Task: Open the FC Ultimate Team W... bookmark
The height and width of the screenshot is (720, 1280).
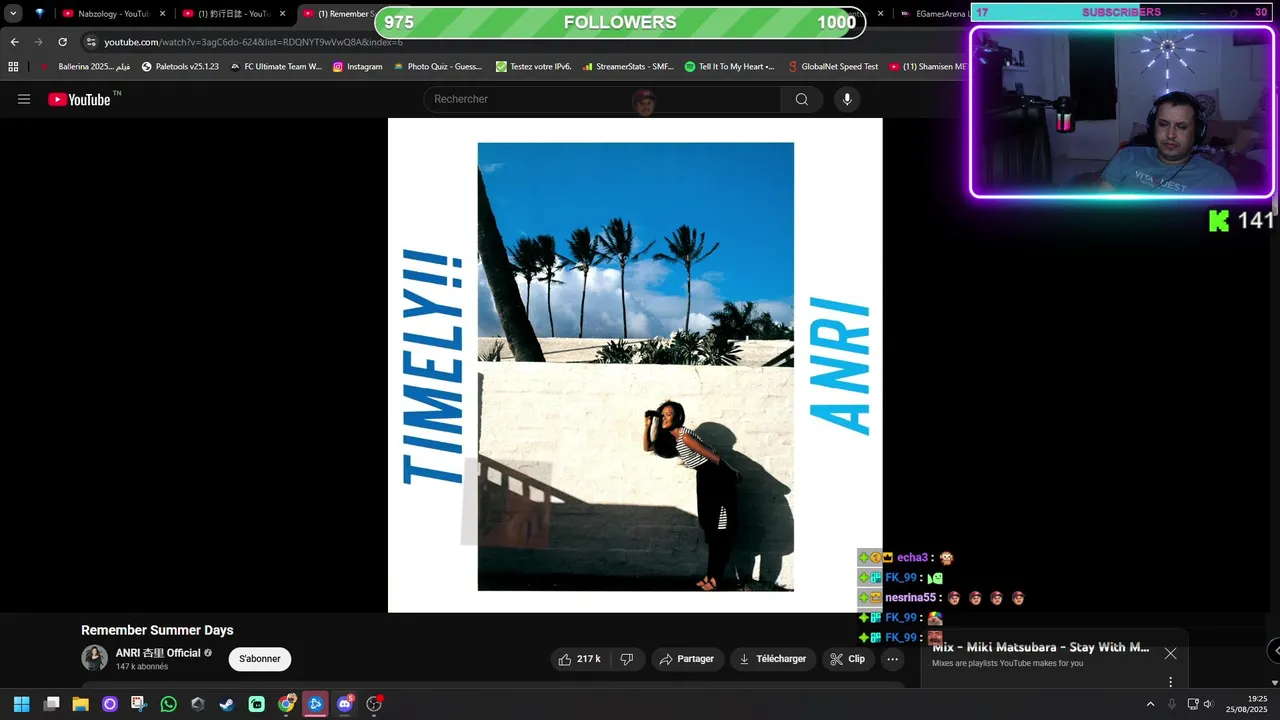Action: pyautogui.click(x=276, y=67)
